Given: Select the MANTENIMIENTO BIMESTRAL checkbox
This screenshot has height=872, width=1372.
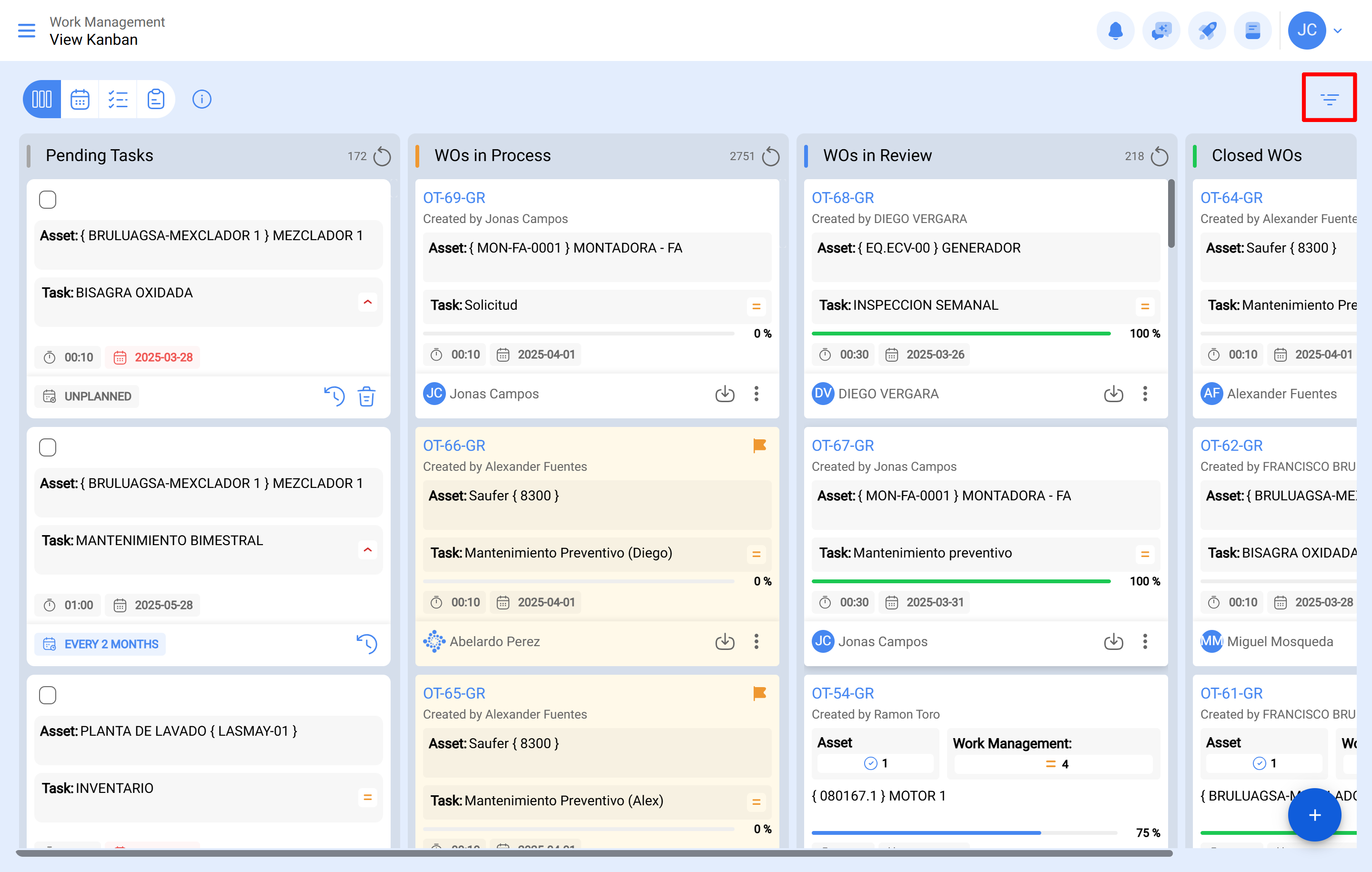Looking at the screenshot, I should 48,447.
